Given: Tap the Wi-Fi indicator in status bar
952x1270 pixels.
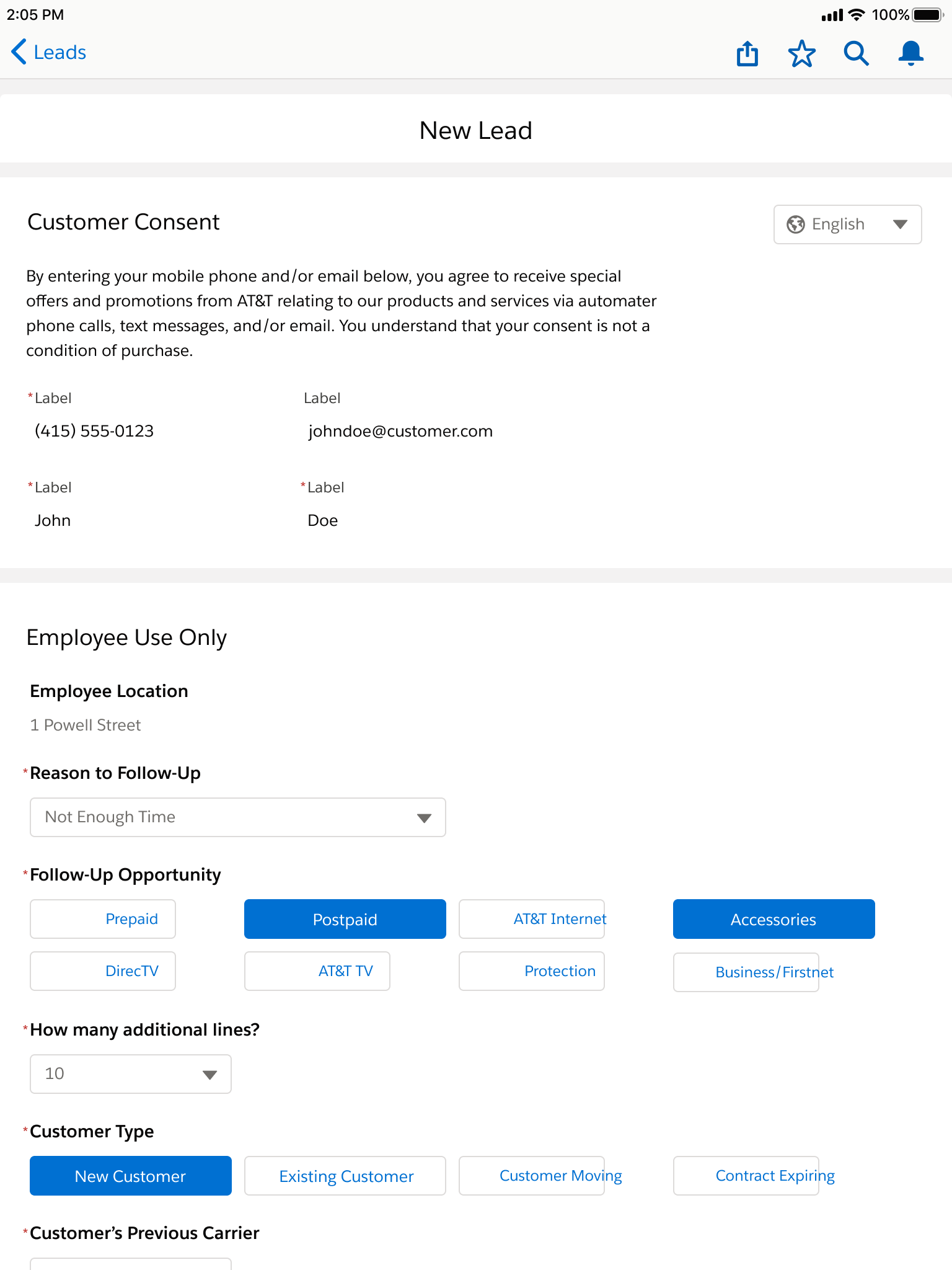Looking at the screenshot, I should pos(857,15).
